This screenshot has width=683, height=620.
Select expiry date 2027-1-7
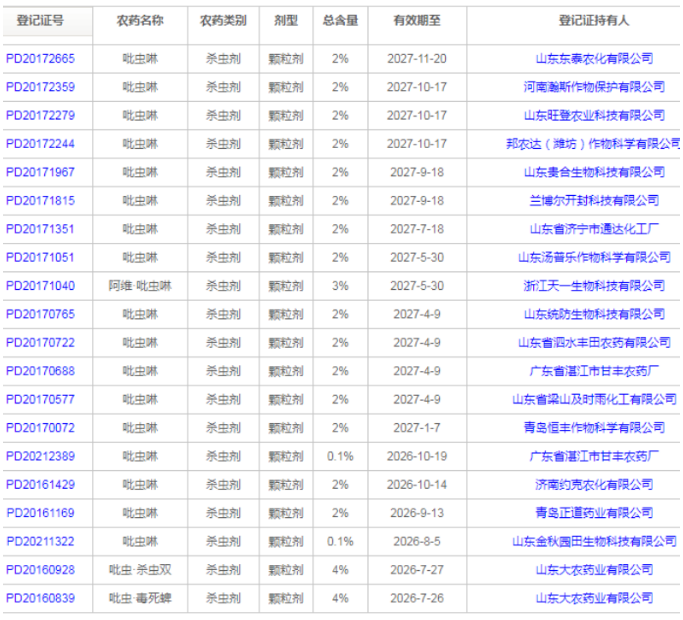point(417,428)
